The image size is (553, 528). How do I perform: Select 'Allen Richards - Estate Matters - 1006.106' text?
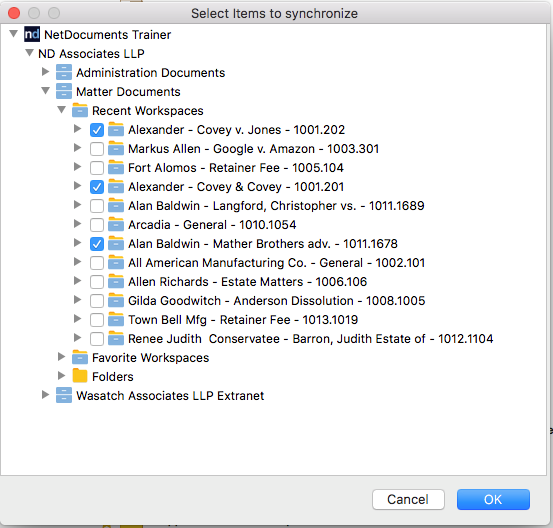[247, 281]
